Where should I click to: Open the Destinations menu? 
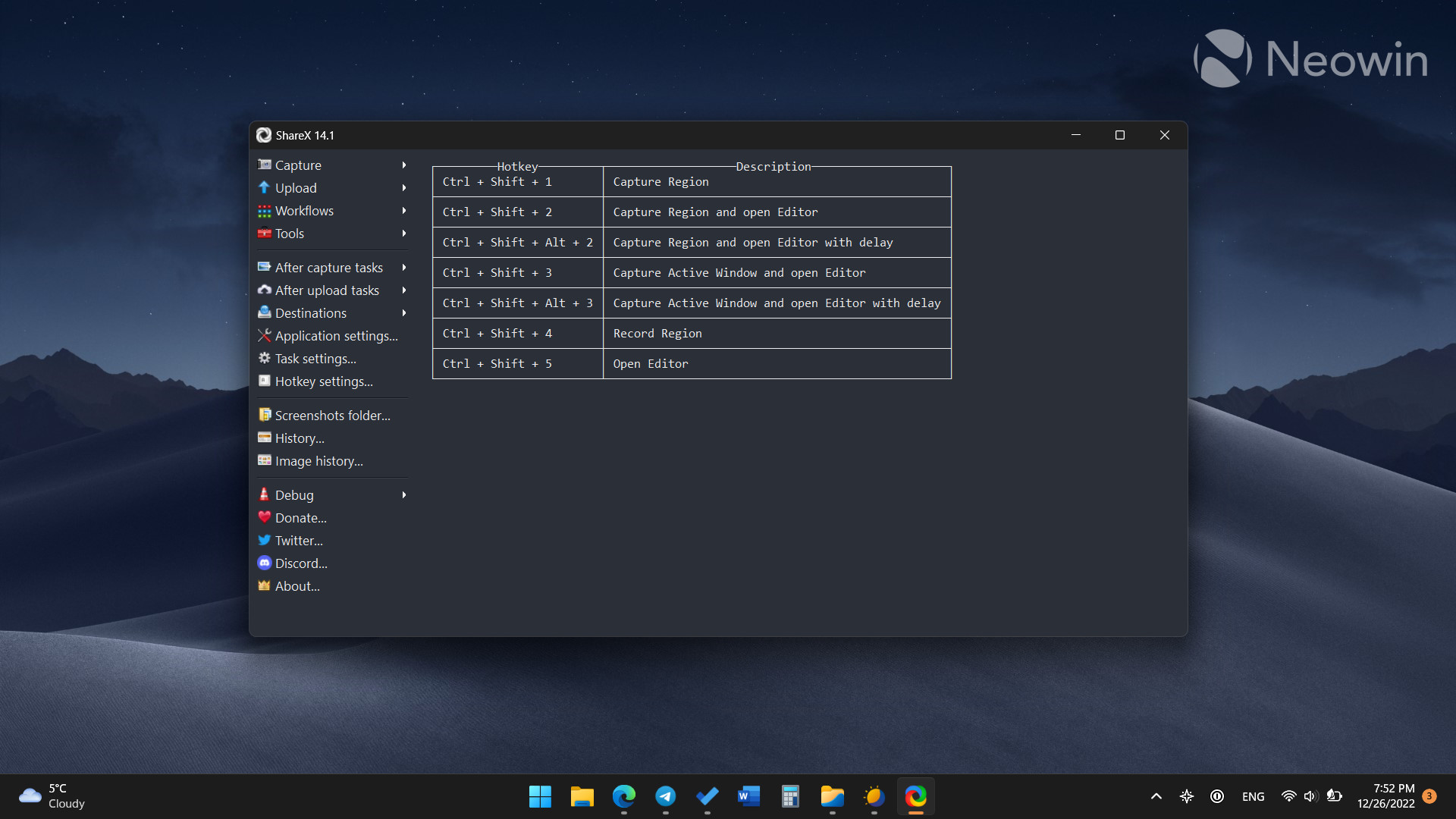coord(332,313)
